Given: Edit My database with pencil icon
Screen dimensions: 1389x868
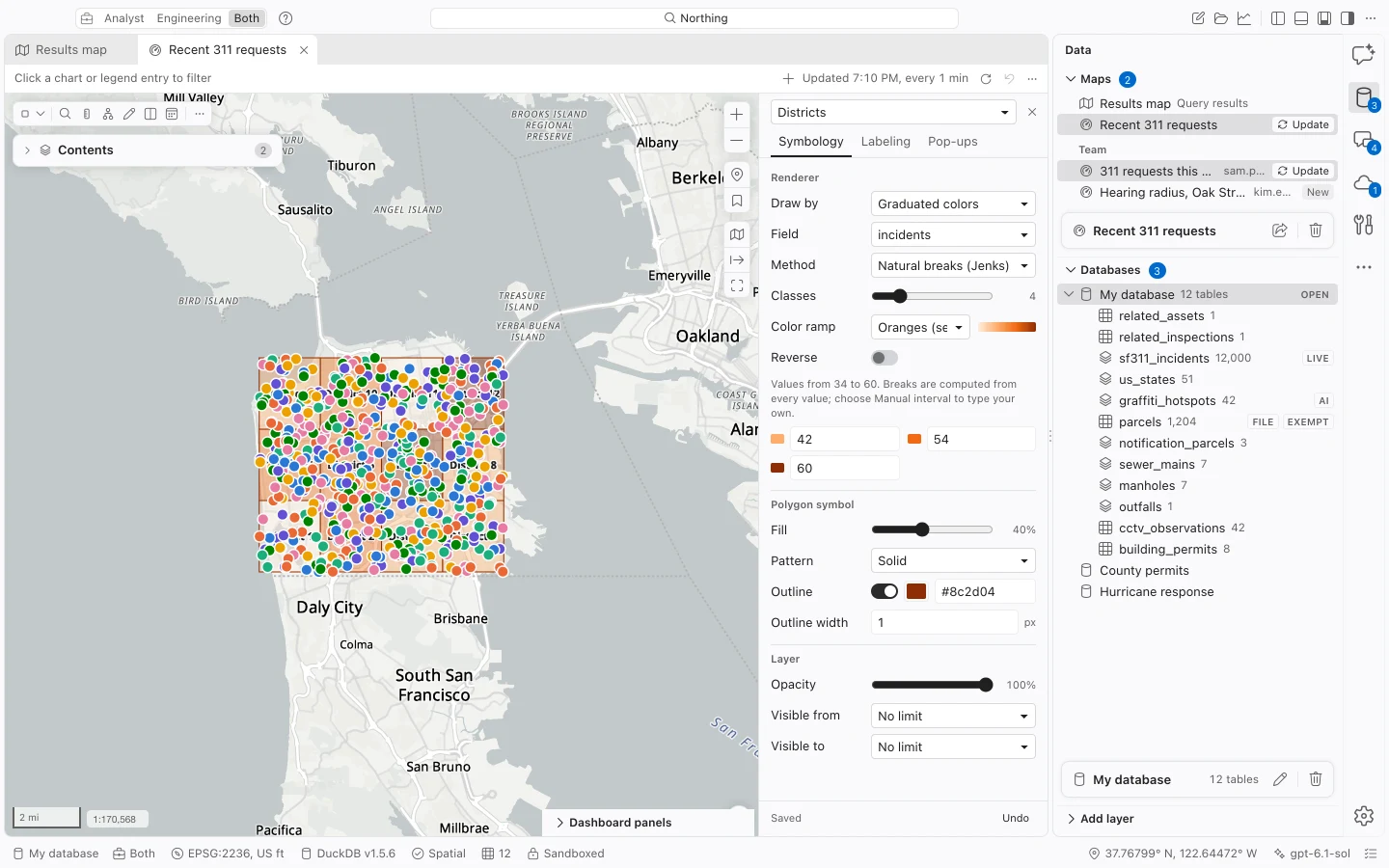Looking at the screenshot, I should (1280, 779).
